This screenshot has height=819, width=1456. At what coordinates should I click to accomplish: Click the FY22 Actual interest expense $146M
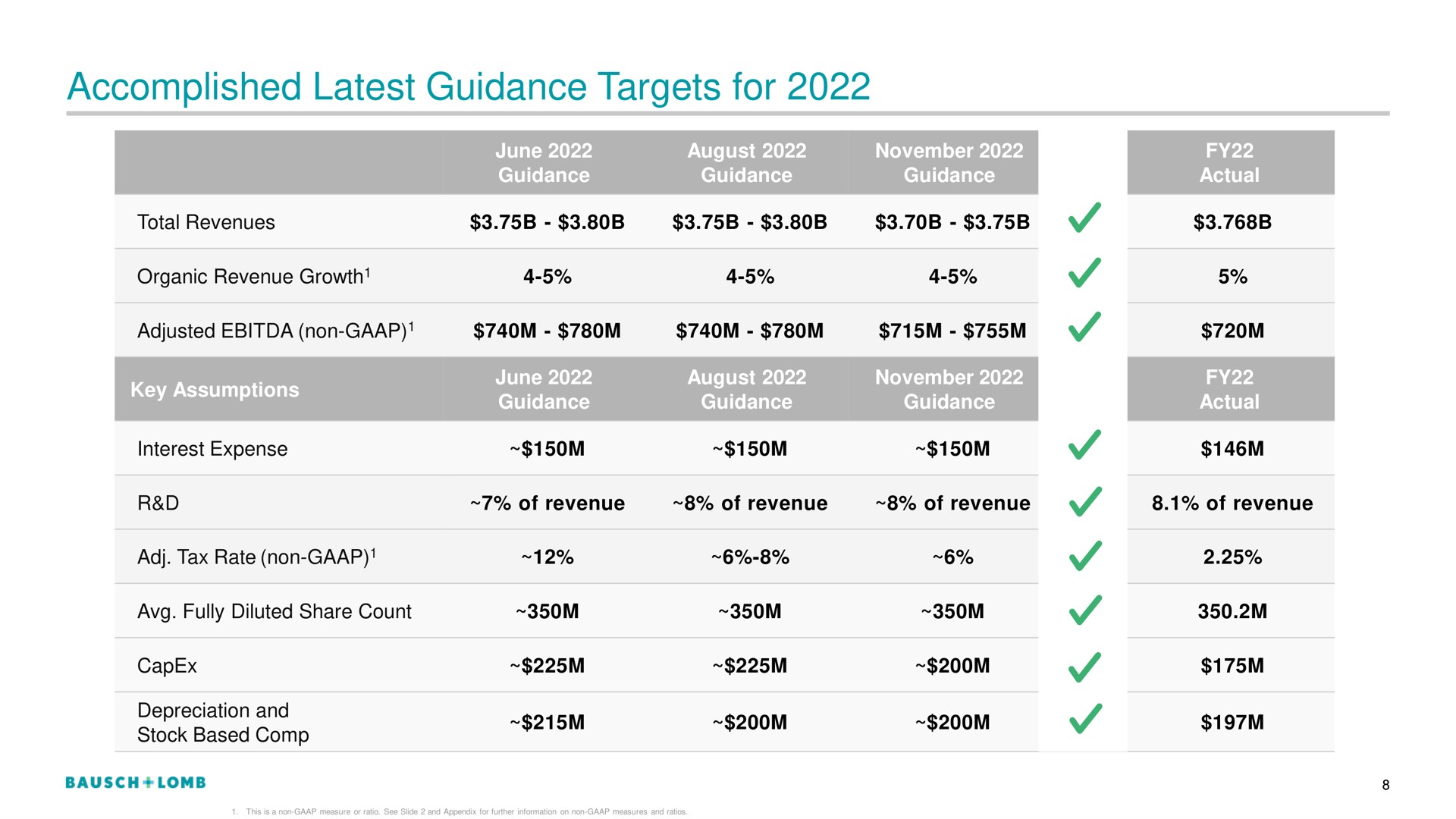pyautogui.click(x=1232, y=449)
